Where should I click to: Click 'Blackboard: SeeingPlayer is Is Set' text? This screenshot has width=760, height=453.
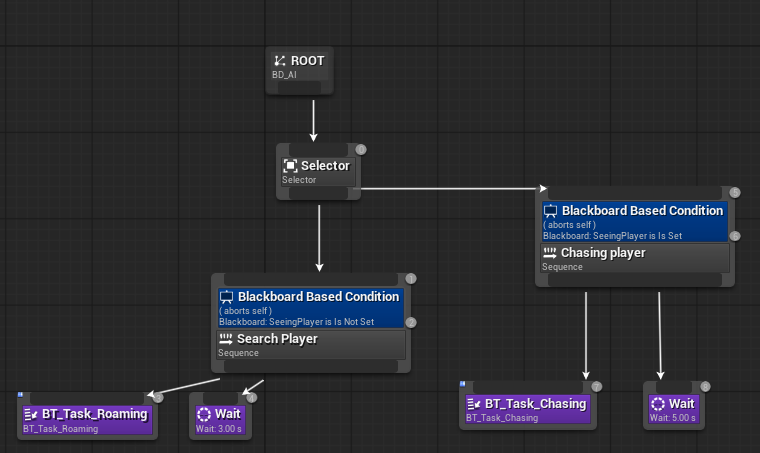coord(612,236)
